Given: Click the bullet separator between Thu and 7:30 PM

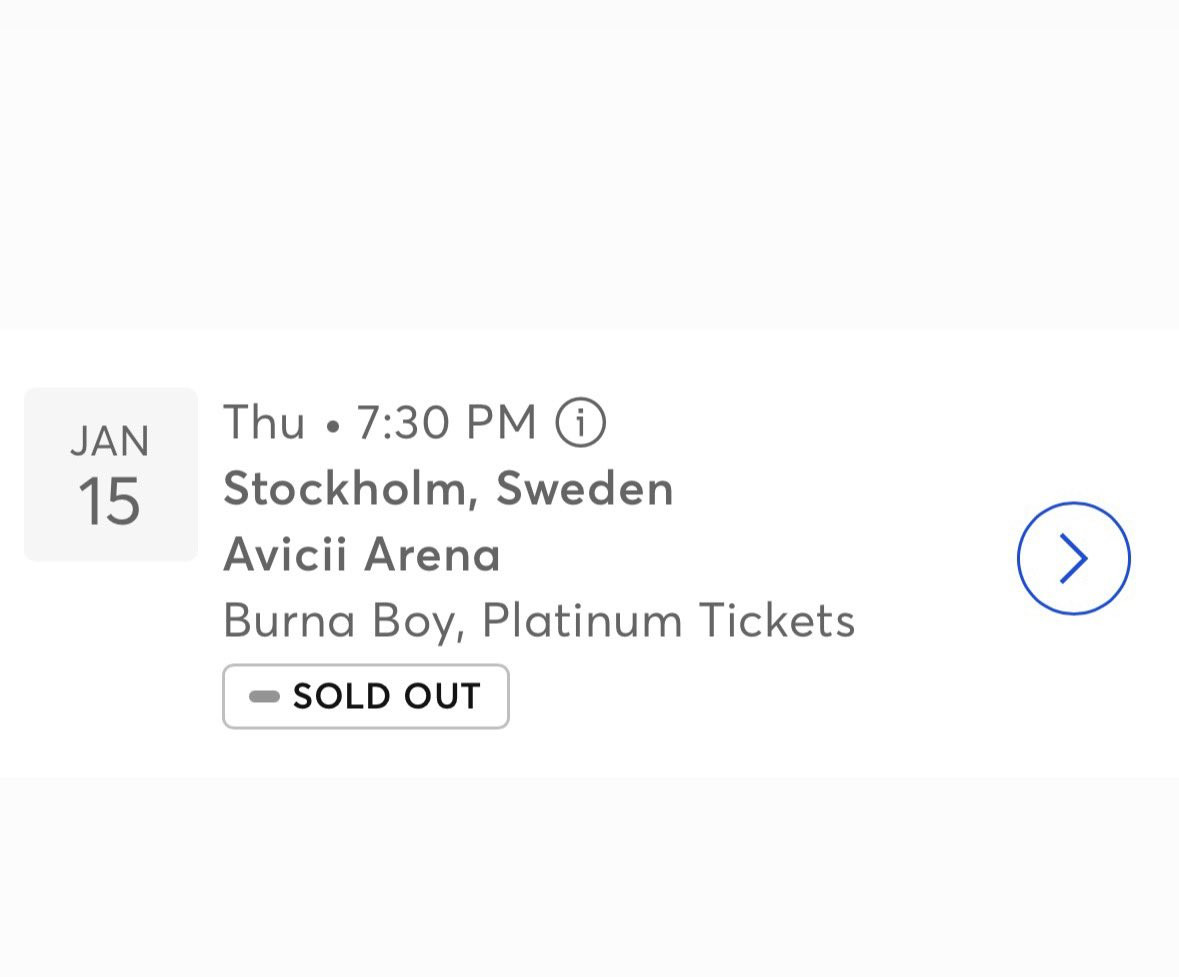Looking at the screenshot, I should point(332,427).
